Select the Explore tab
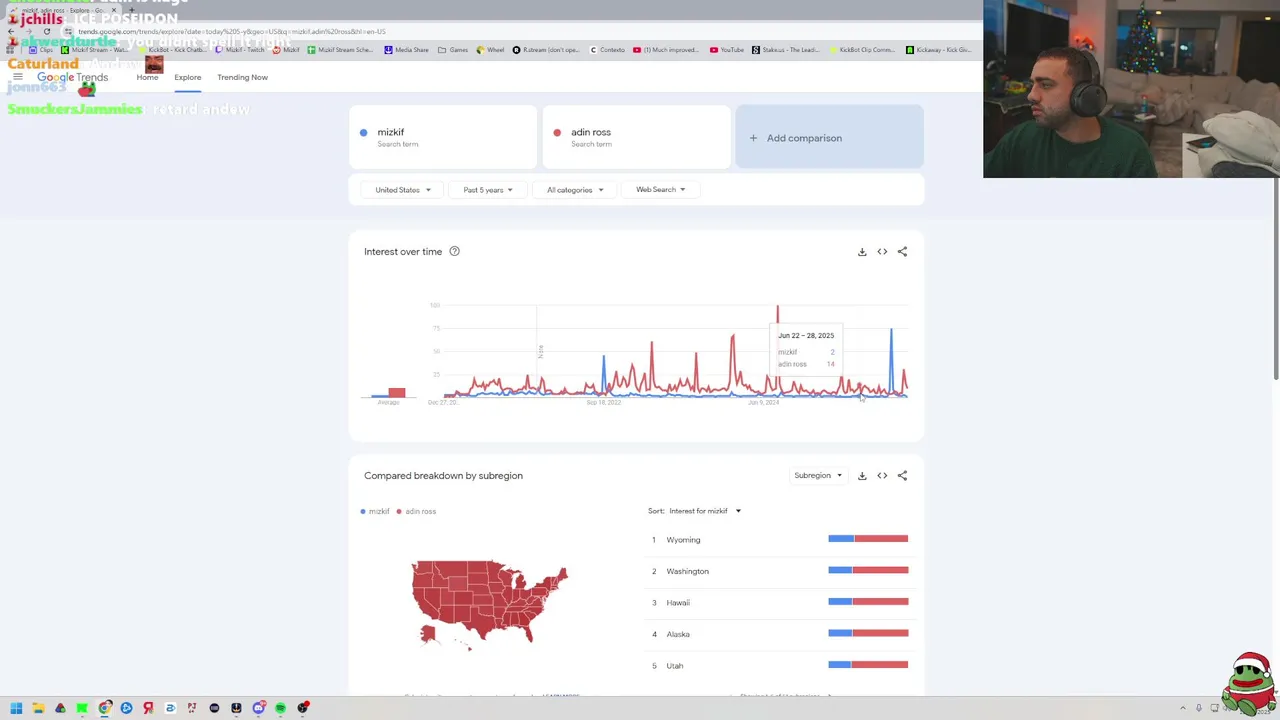This screenshot has width=1280, height=720. click(187, 77)
